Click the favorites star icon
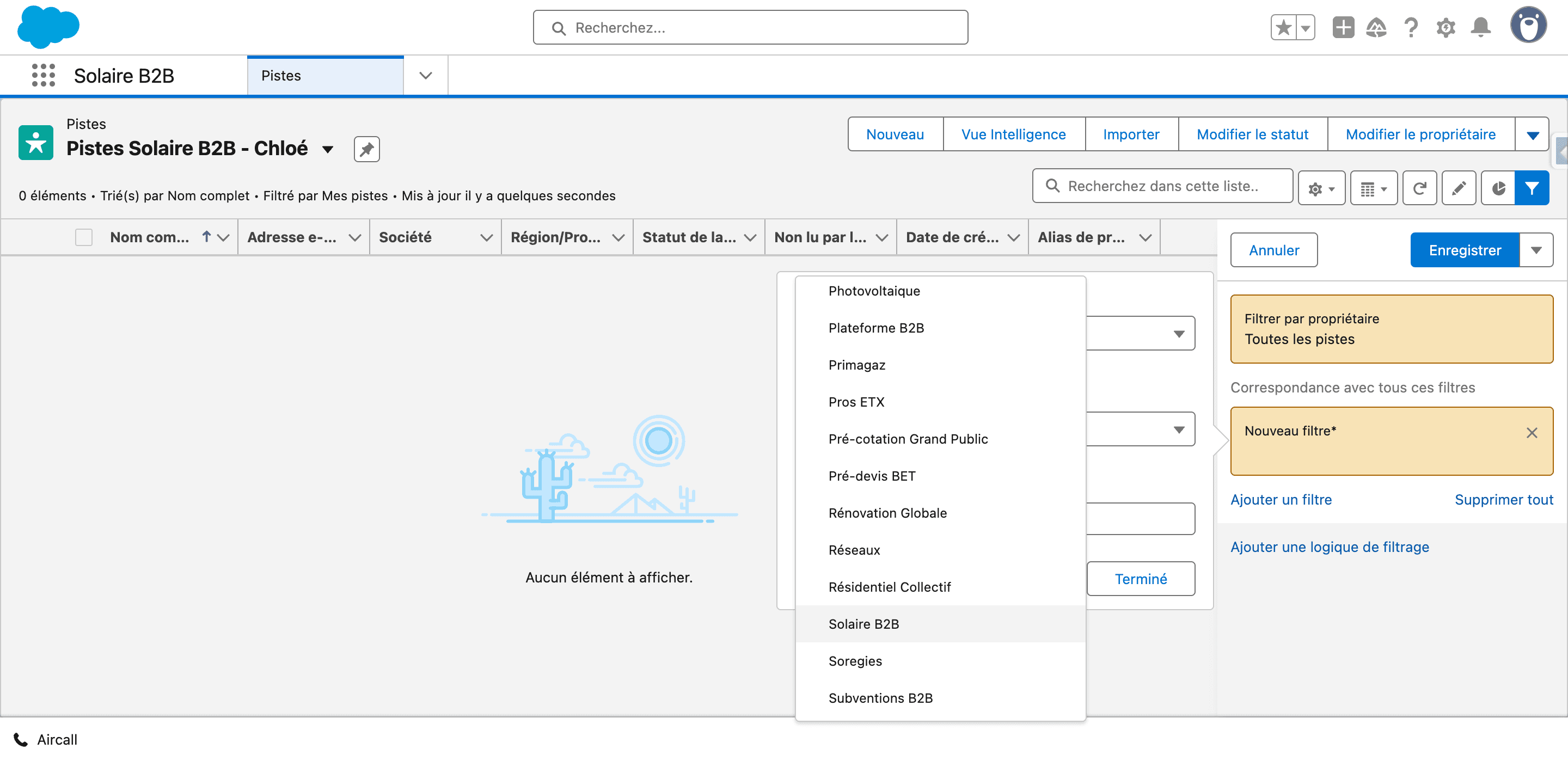The height and width of the screenshot is (761, 1568). [1284, 27]
